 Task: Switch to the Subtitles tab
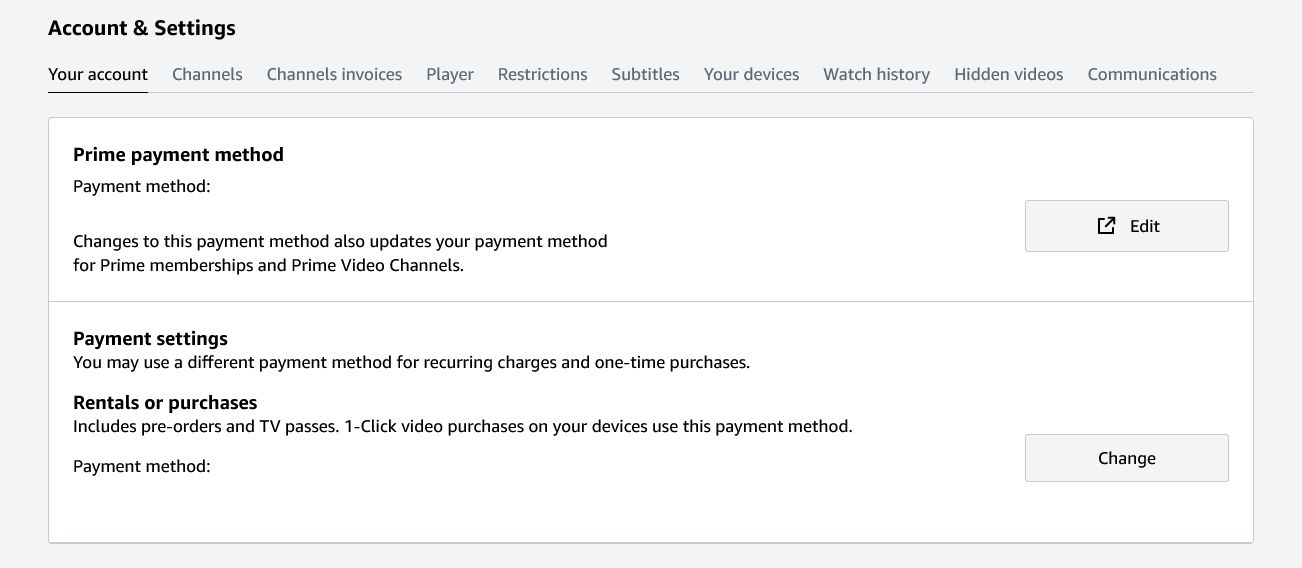click(645, 74)
